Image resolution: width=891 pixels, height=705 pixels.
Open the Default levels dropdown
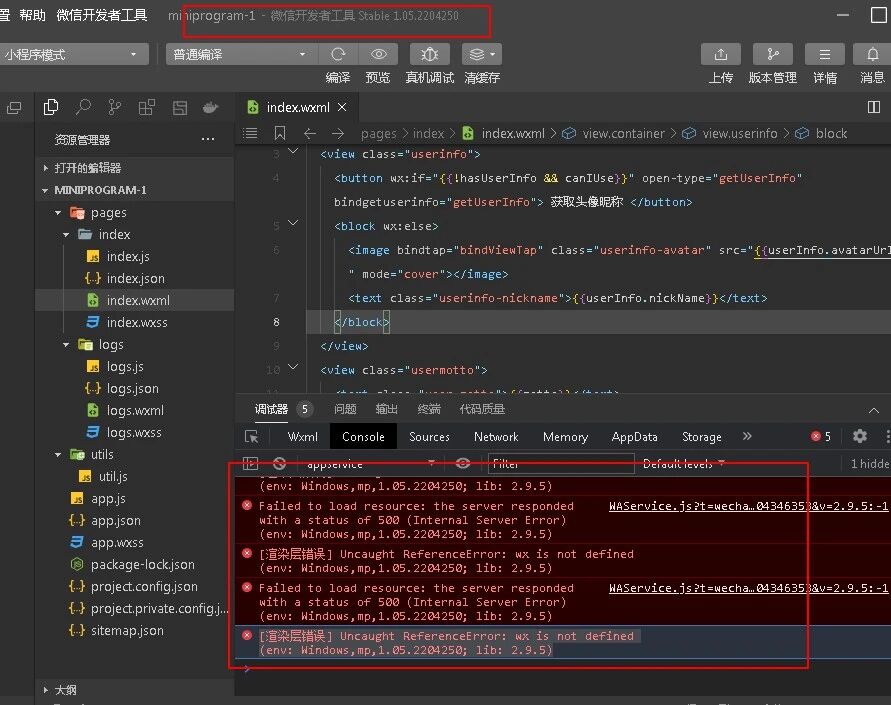(x=684, y=464)
